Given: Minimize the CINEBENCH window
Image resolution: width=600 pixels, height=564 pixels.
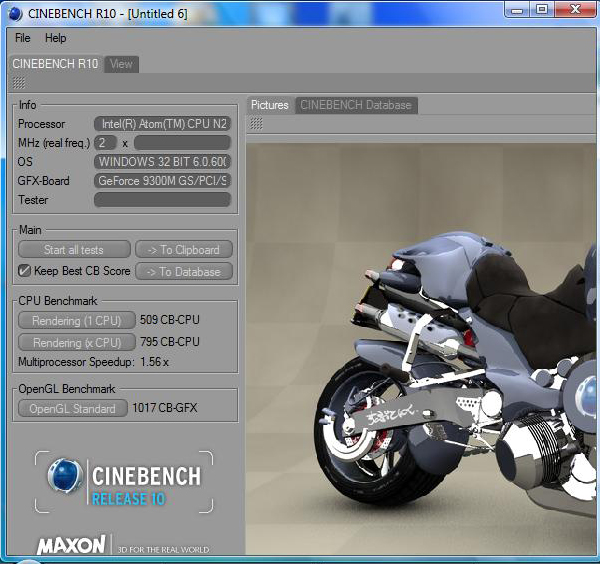Looking at the screenshot, I should pyautogui.click(x=517, y=10).
